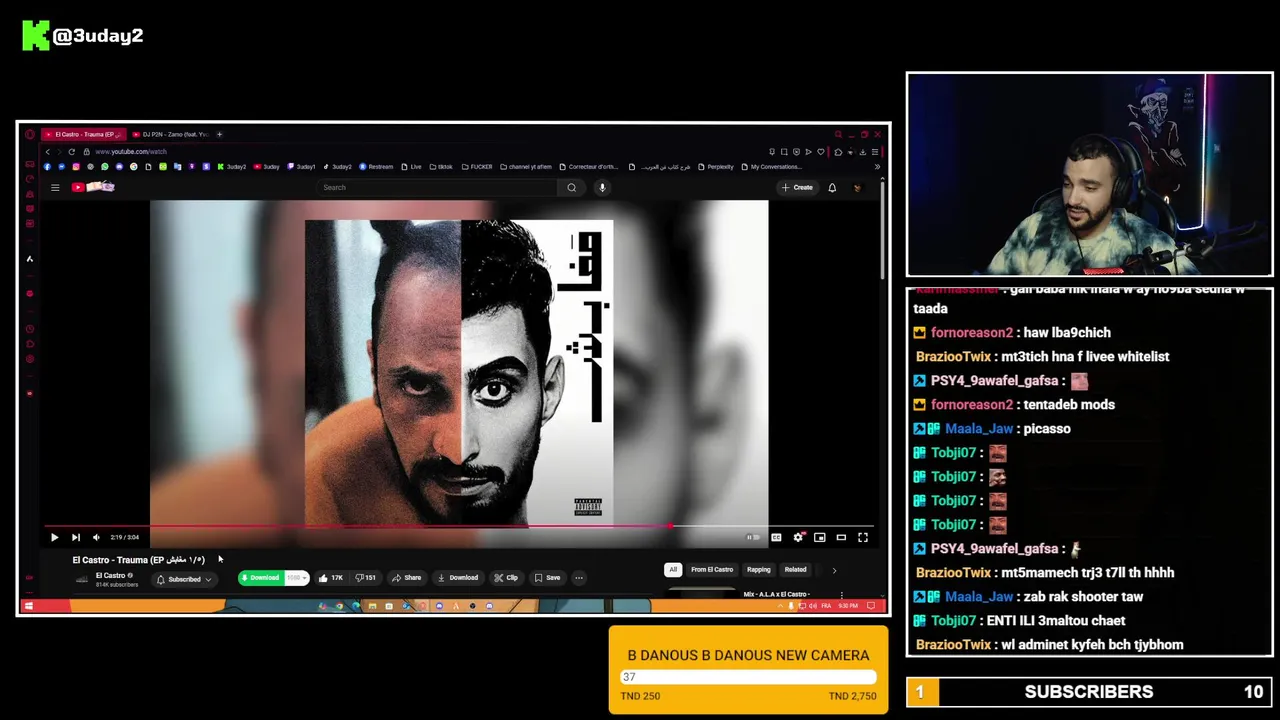Select the Rapping chip
The image size is (1280, 720).
click(x=759, y=570)
